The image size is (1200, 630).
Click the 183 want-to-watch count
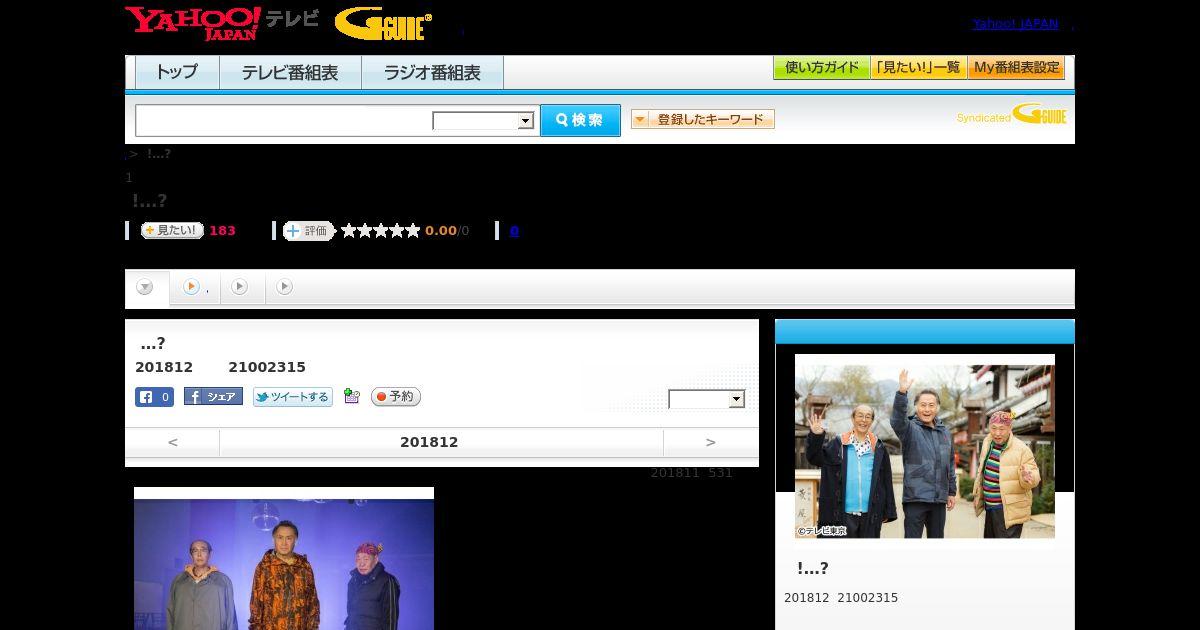[222, 231]
